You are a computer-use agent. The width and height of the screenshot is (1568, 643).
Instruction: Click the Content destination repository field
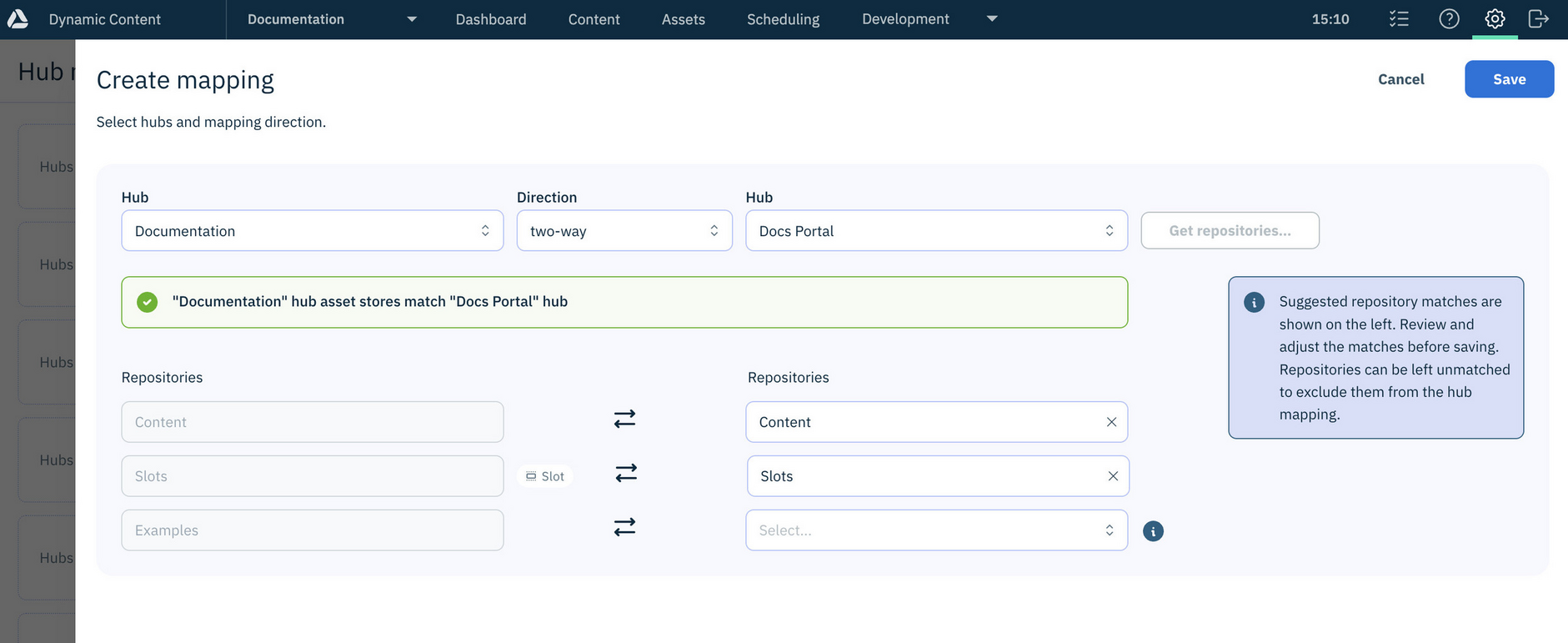tap(936, 422)
